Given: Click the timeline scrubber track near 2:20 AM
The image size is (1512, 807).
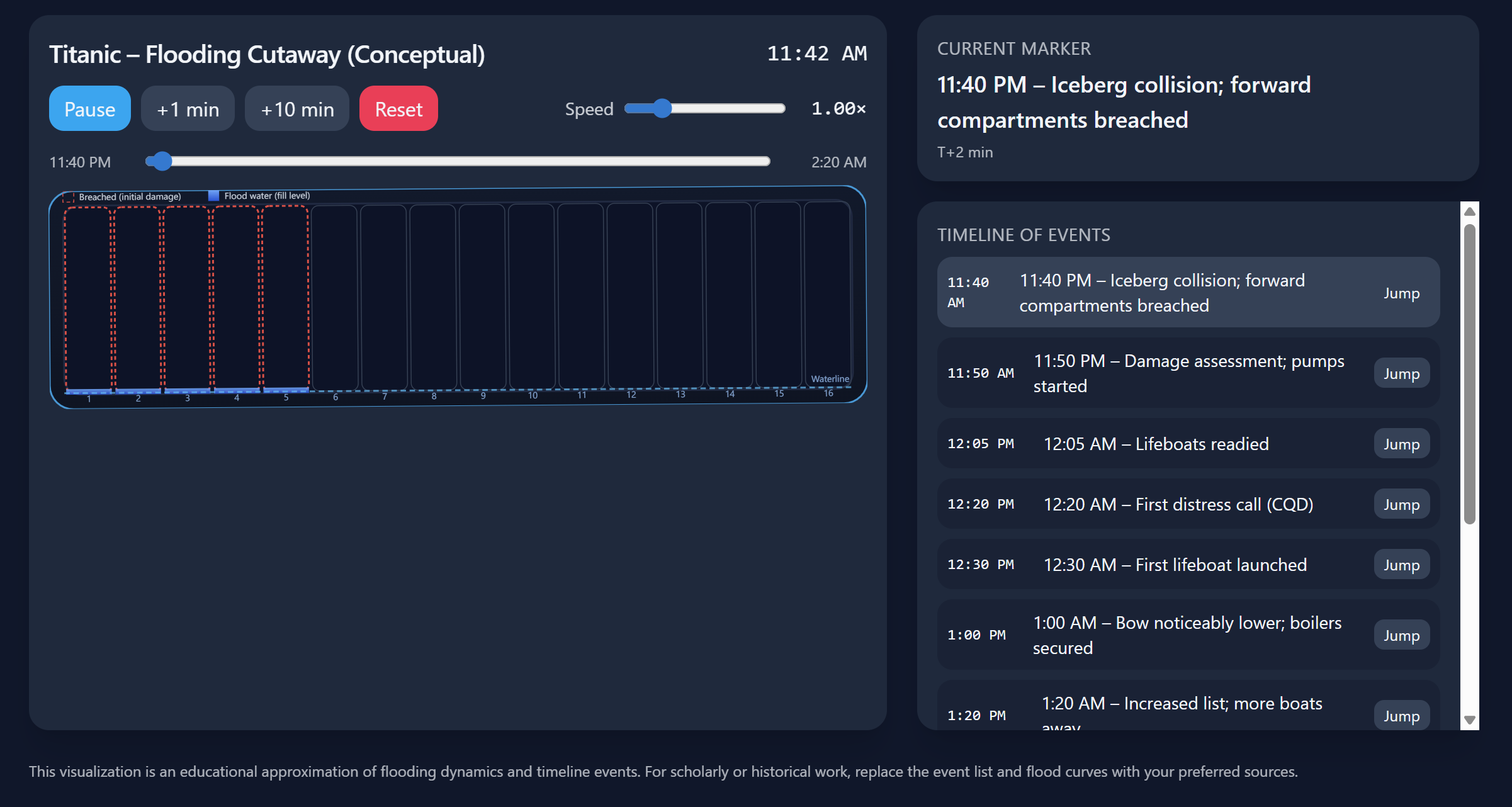Looking at the screenshot, I should (762, 161).
